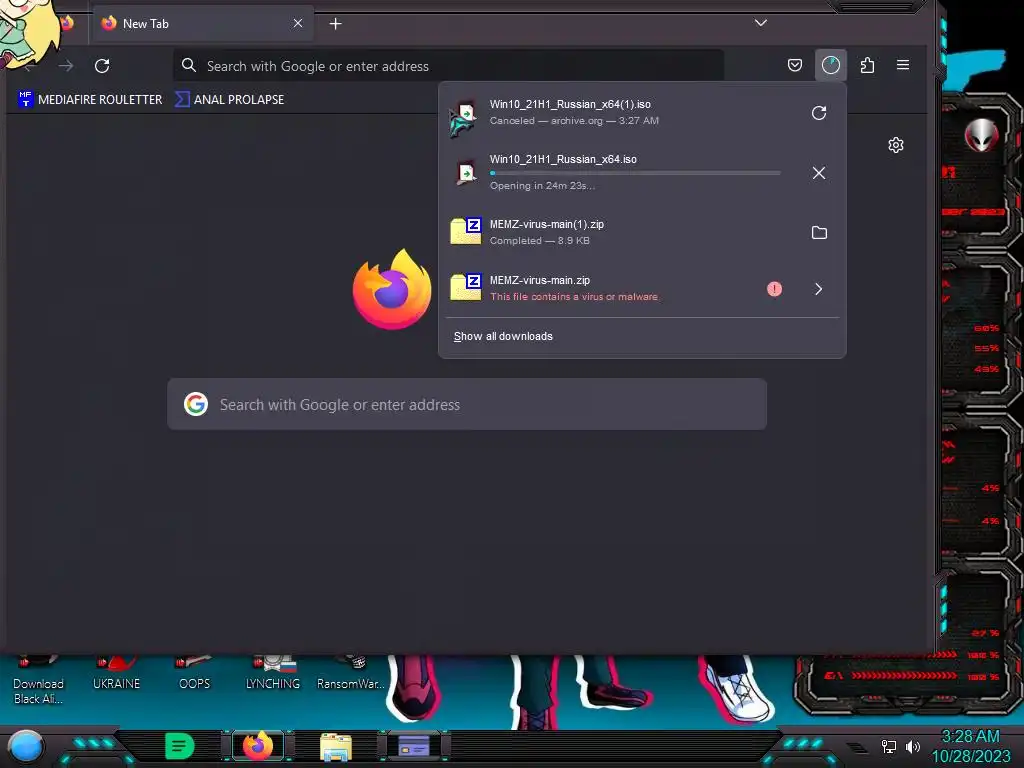
Task: Click the Win10_21H1_Russian_x64(1).iso file icon
Action: pyautogui.click(x=464, y=118)
